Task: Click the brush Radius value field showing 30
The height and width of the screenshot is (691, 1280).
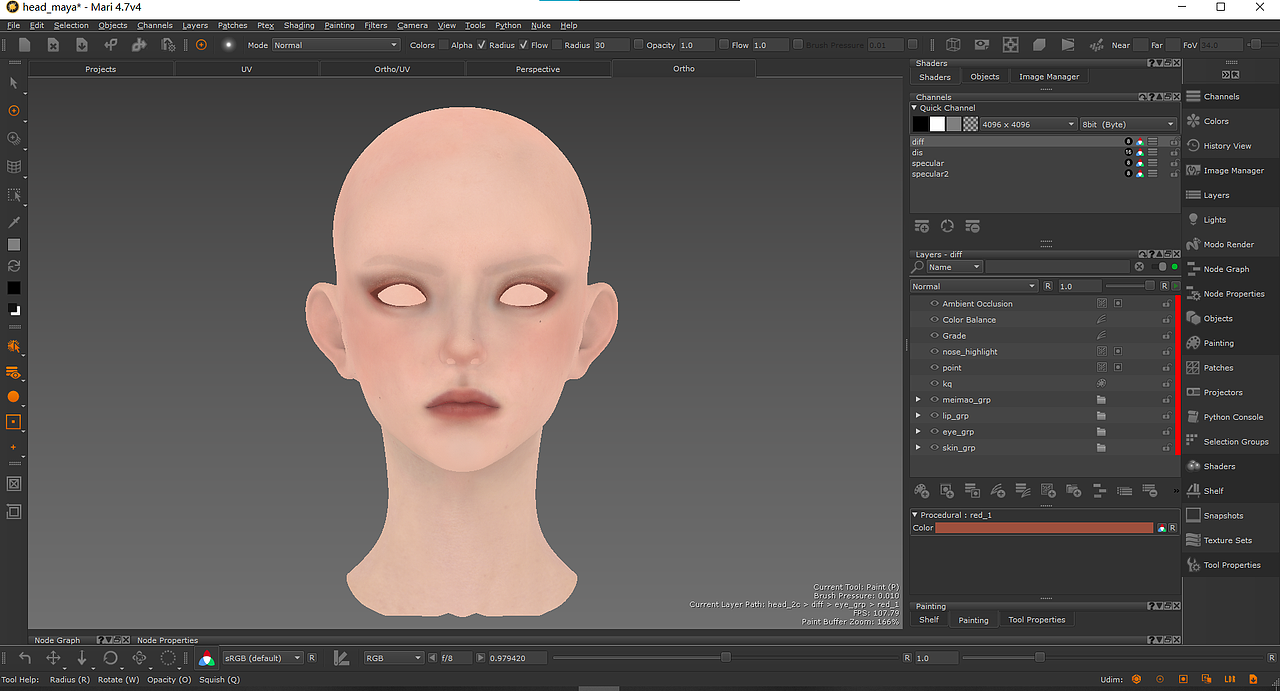Action: click(x=612, y=45)
